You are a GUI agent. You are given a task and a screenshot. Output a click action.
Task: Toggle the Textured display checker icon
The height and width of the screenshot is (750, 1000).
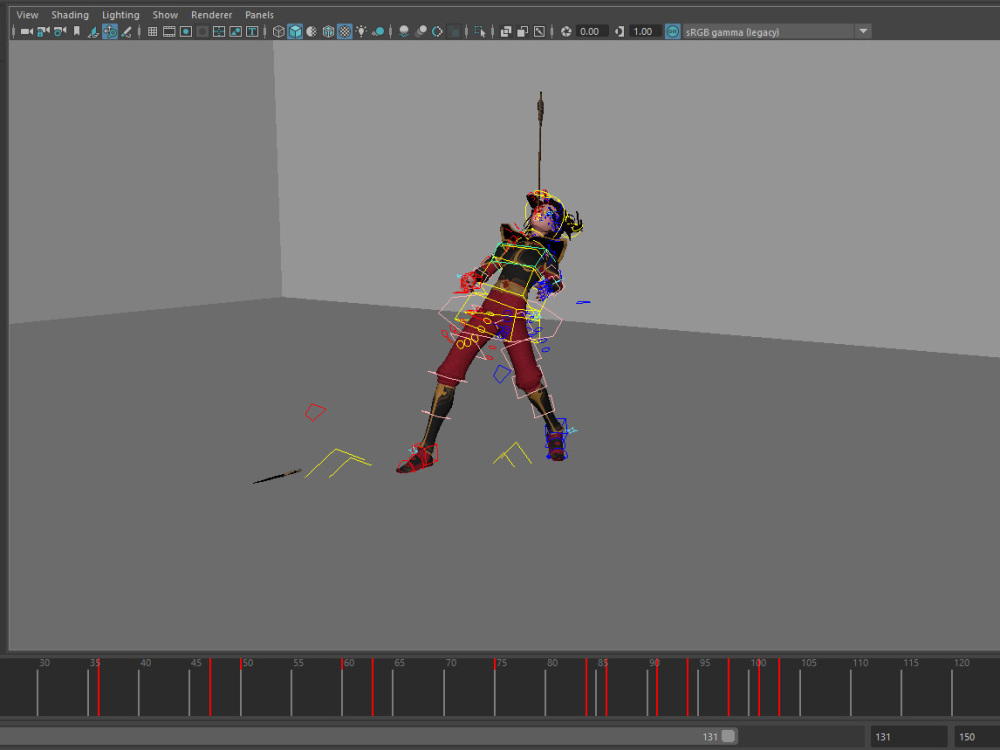[344, 31]
